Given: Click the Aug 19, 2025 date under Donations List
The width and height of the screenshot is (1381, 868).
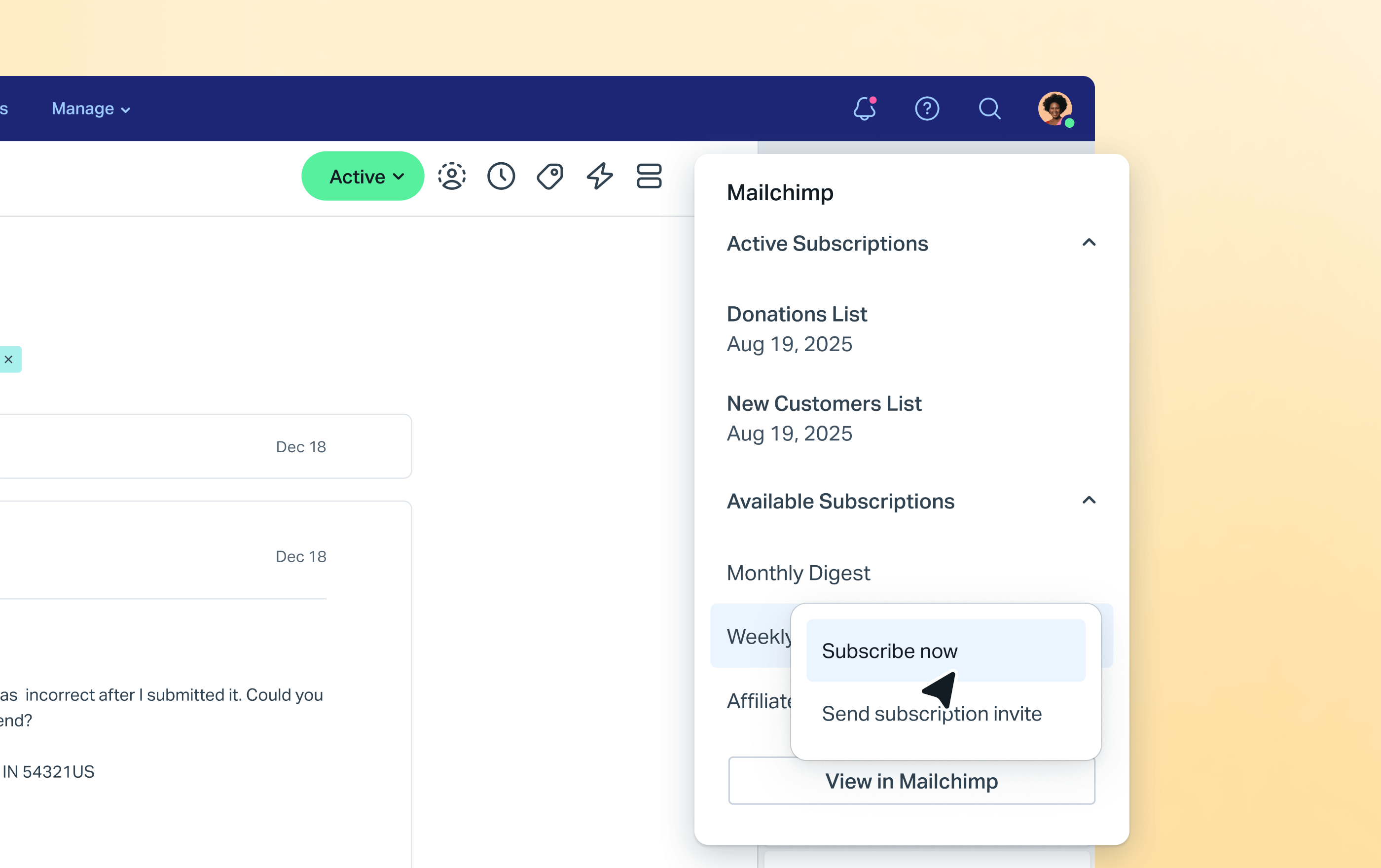Looking at the screenshot, I should pyautogui.click(x=789, y=344).
